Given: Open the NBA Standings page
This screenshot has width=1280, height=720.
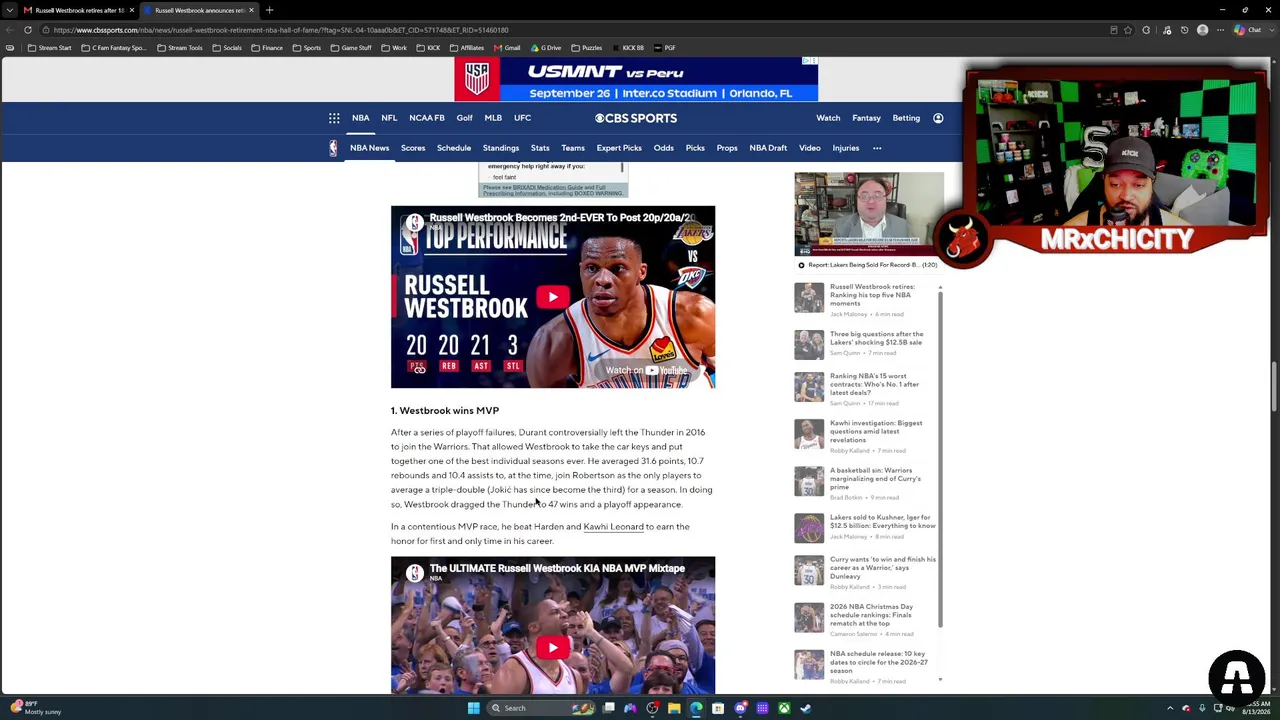Looking at the screenshot, I should pyautogui.click(x=501, y=148).
